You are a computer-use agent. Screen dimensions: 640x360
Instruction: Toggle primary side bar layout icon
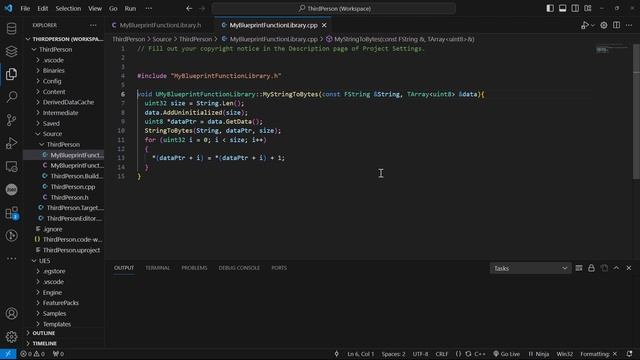coord(550,8)
